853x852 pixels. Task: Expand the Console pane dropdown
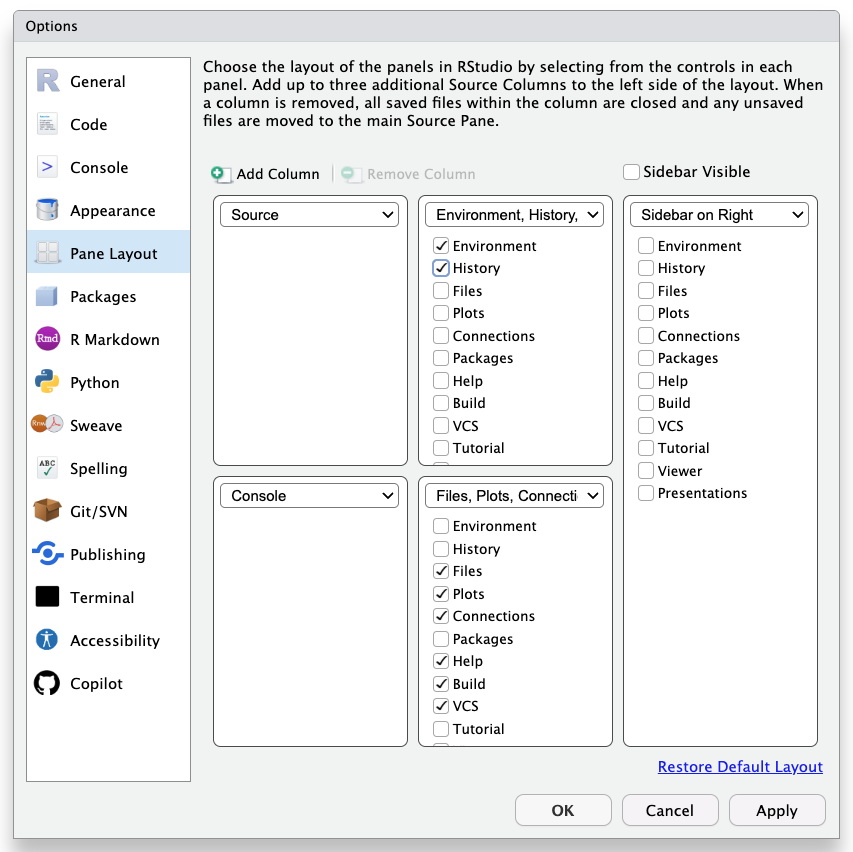point(309,496)
